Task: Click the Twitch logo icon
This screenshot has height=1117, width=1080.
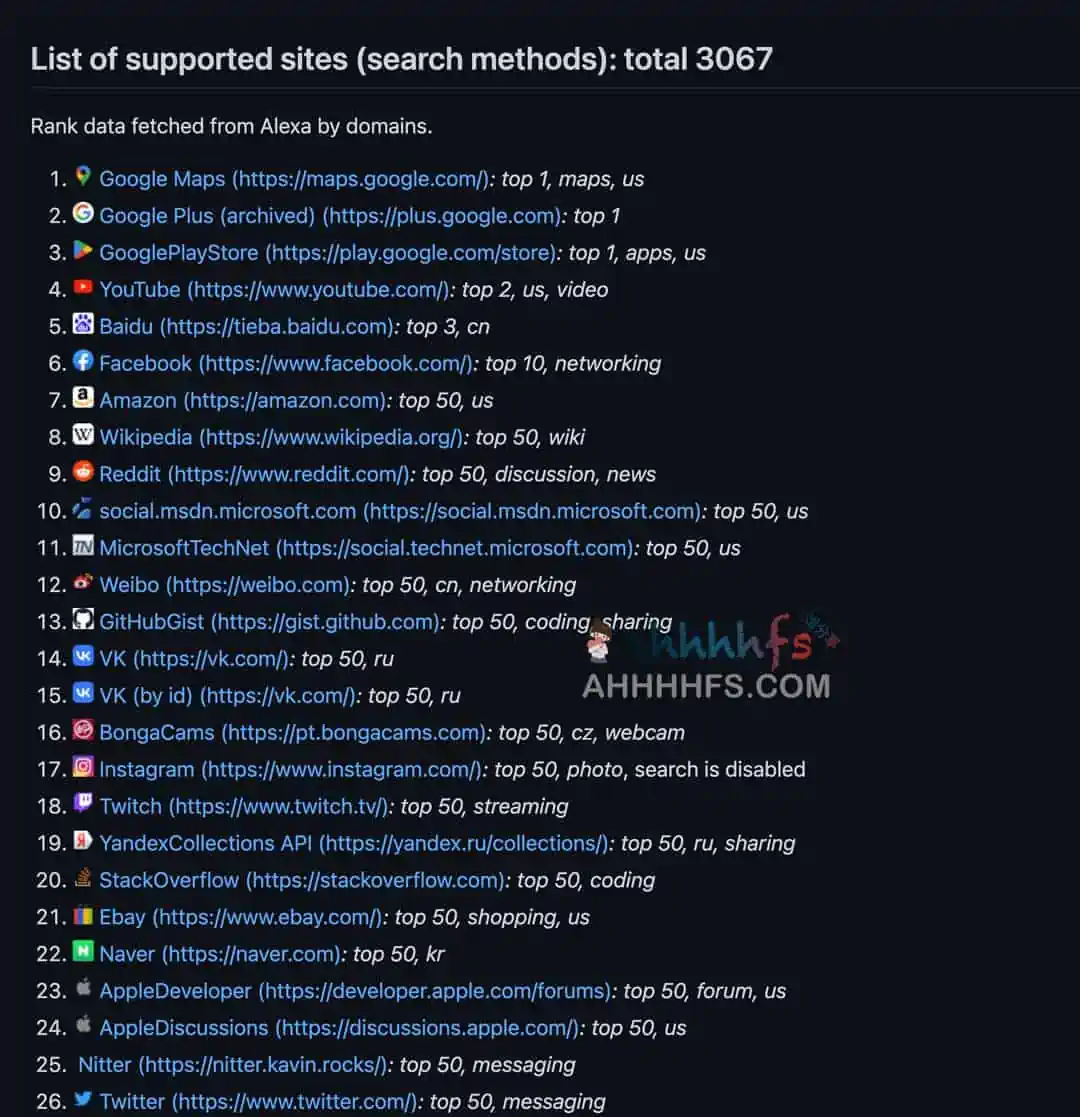Action: click(83, 805)
